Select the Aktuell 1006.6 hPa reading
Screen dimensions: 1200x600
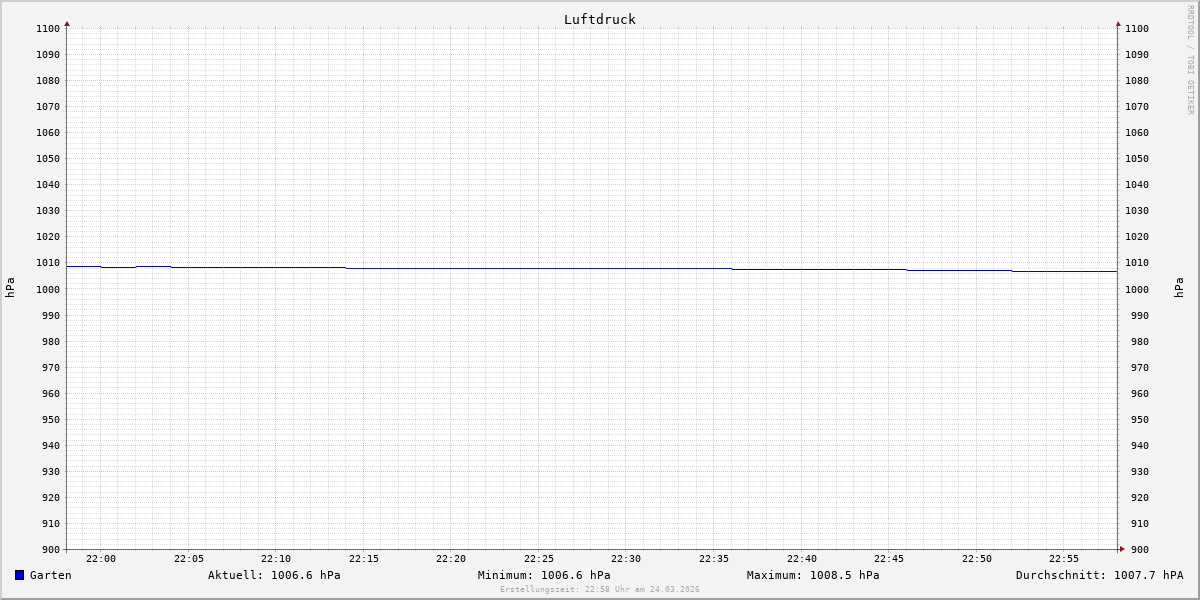tap(274, 575)
